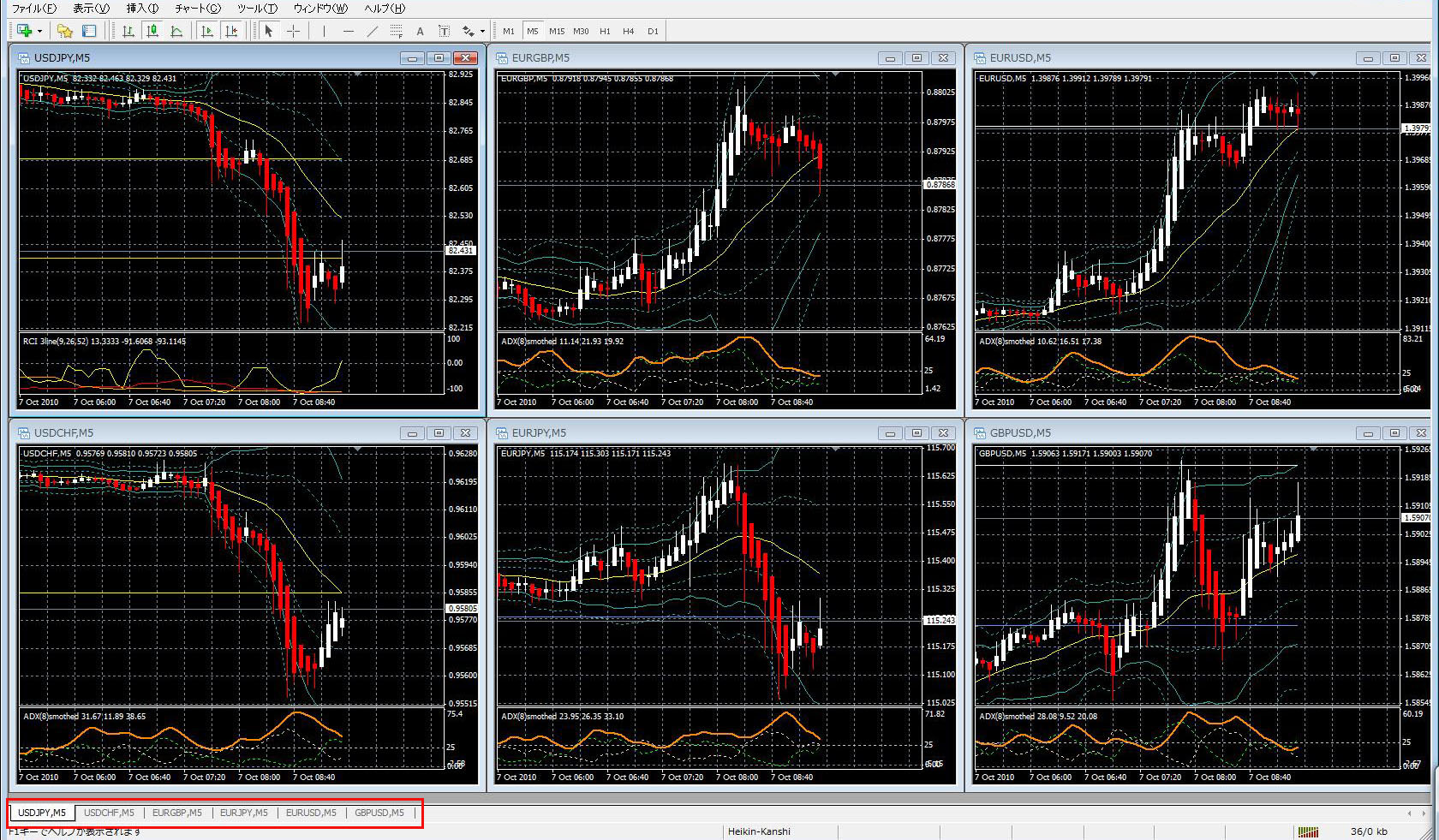
Task: Open the New Chart dropdown arrow
Action: click(39, 32)
